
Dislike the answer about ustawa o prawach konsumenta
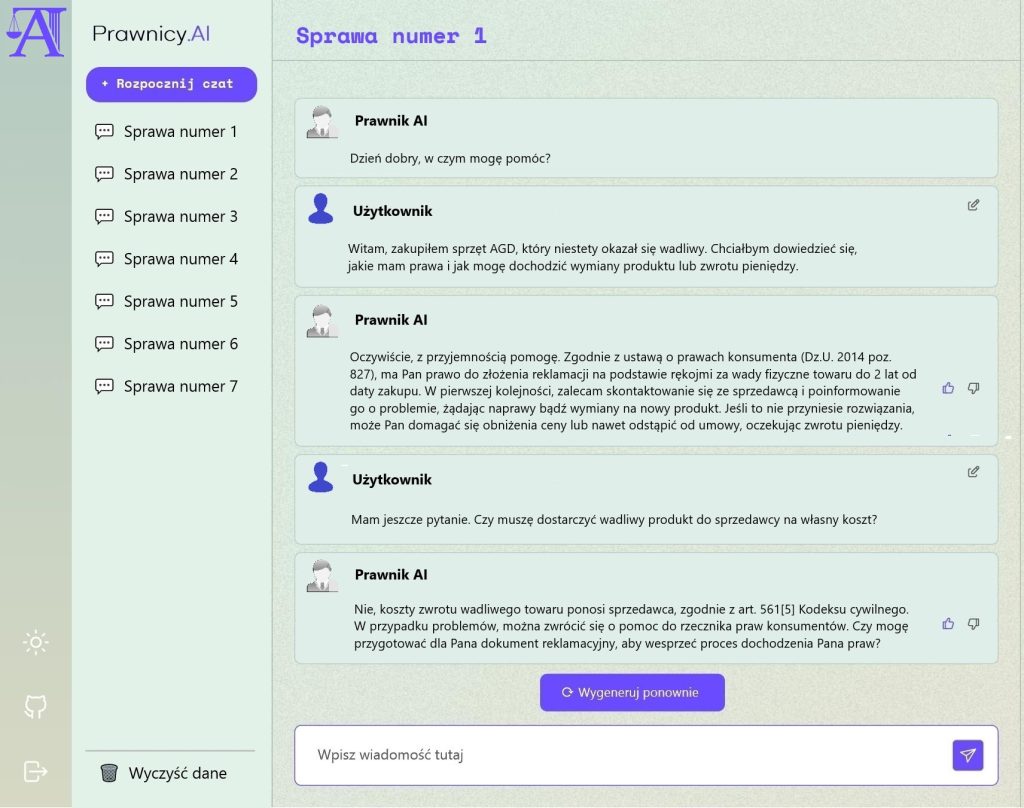pos(973,388)
